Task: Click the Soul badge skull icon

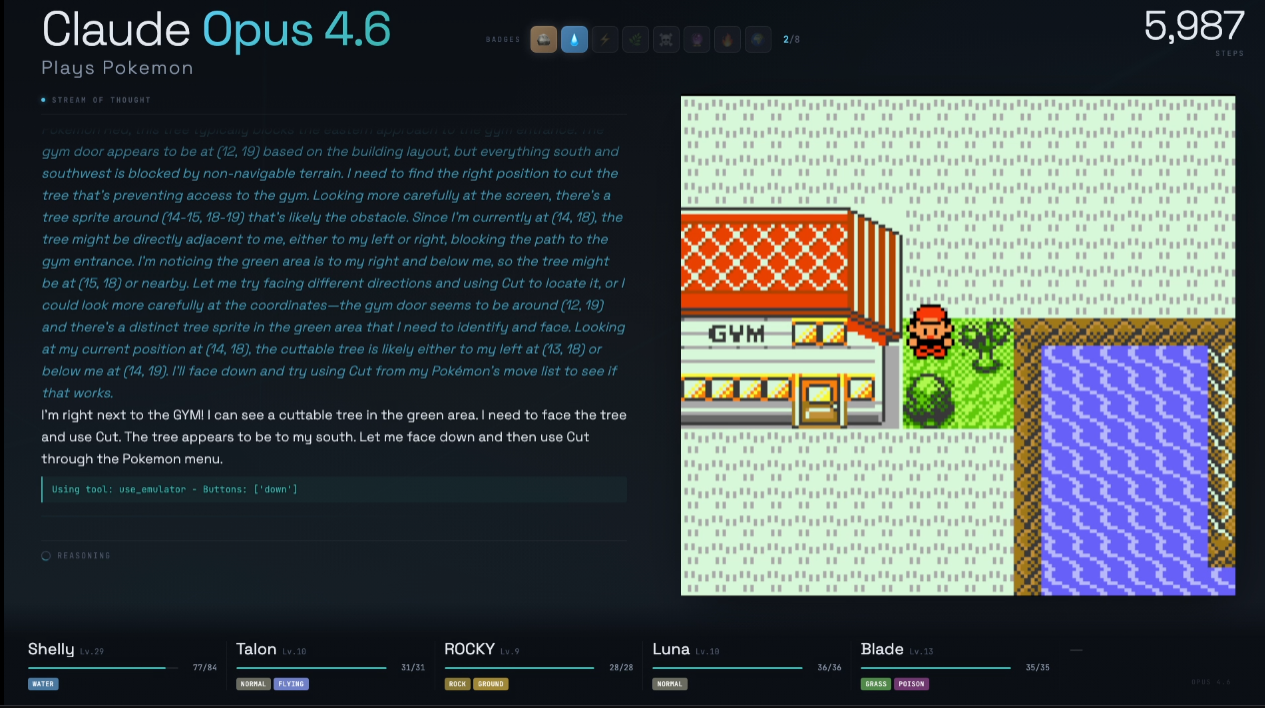Action: [x=666, y=40]
